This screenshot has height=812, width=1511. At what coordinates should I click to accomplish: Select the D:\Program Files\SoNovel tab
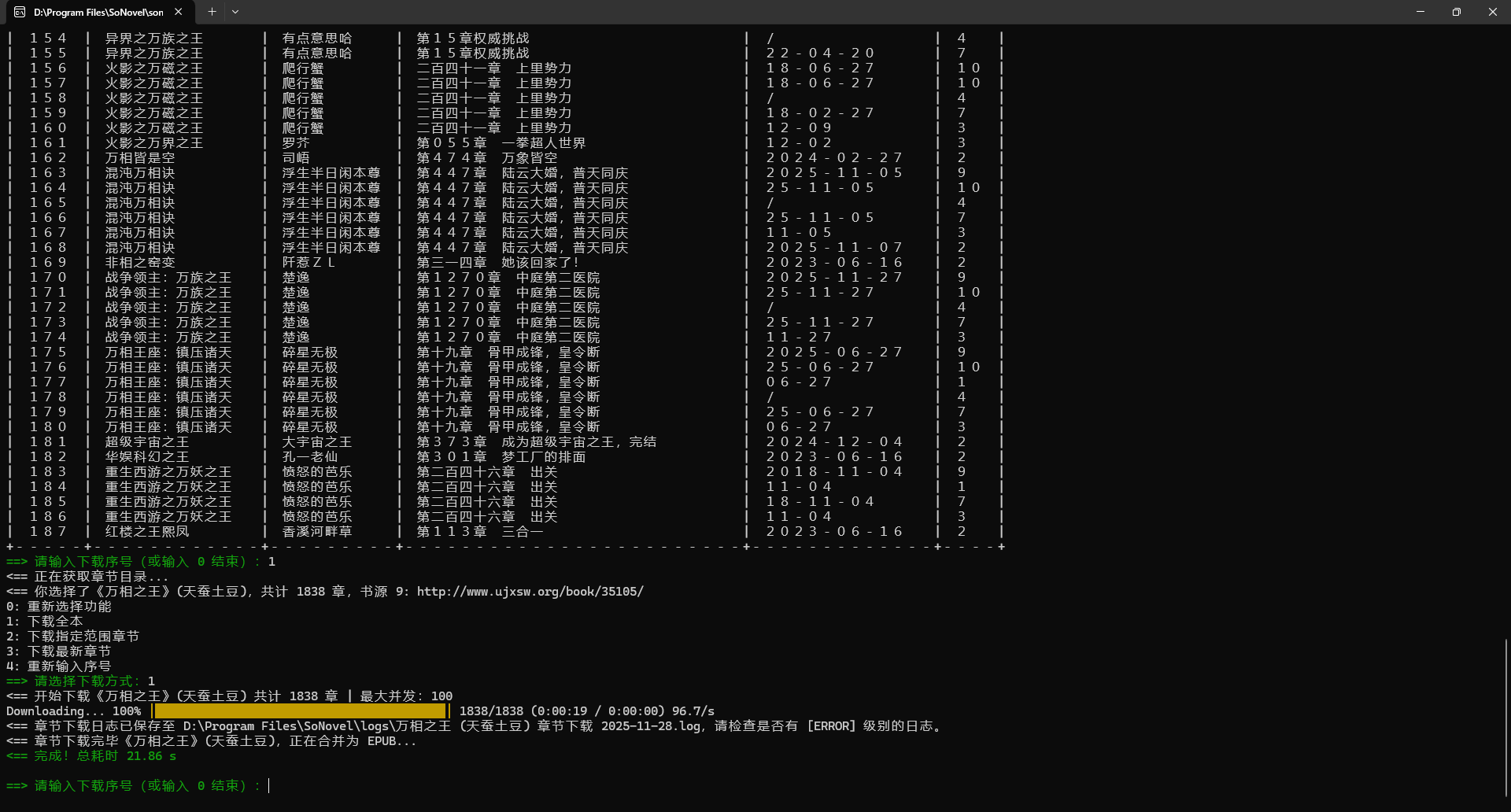coord(98,12)
